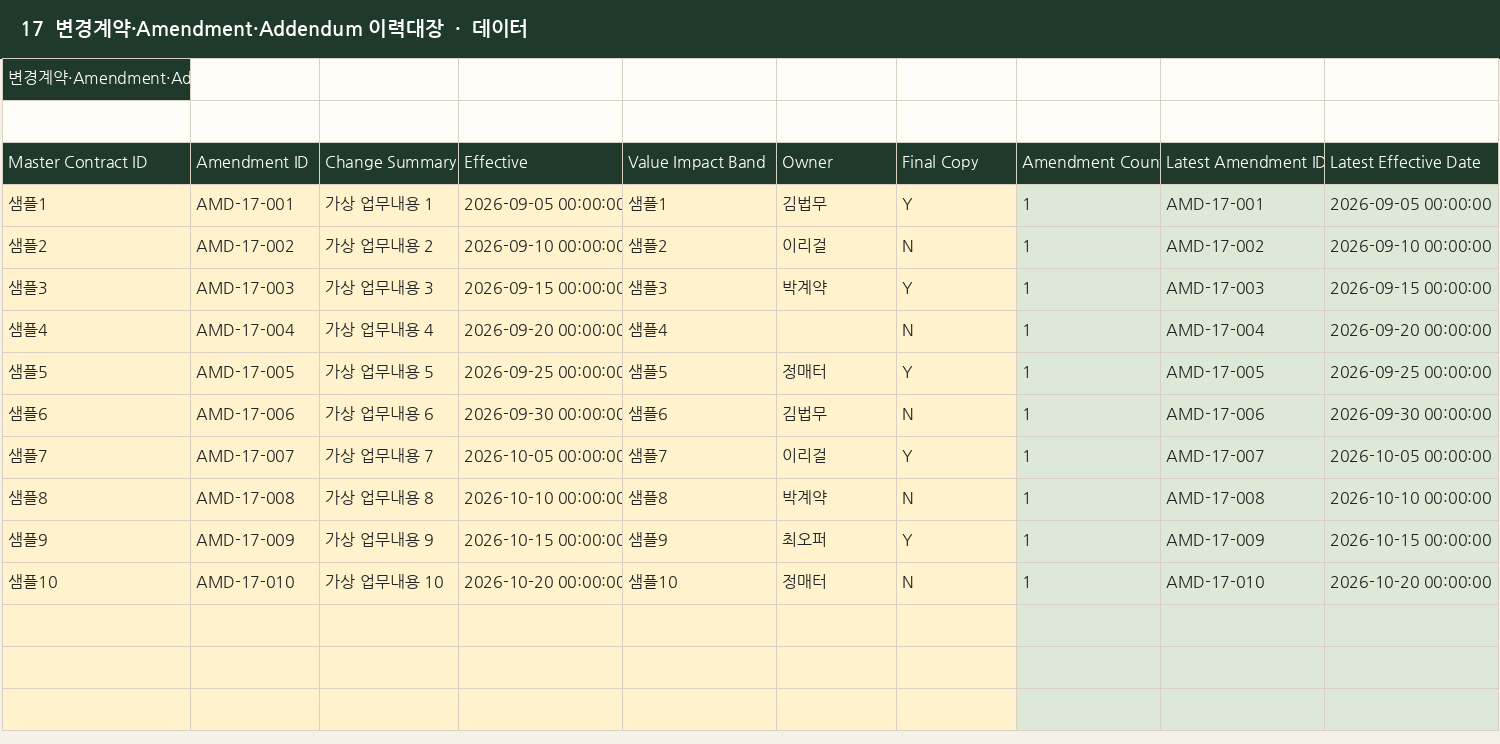This screenshot has height=744, width=1500.
Task: Select the dark title cell above Master Contract ID
Action: [x=96, y=79]
